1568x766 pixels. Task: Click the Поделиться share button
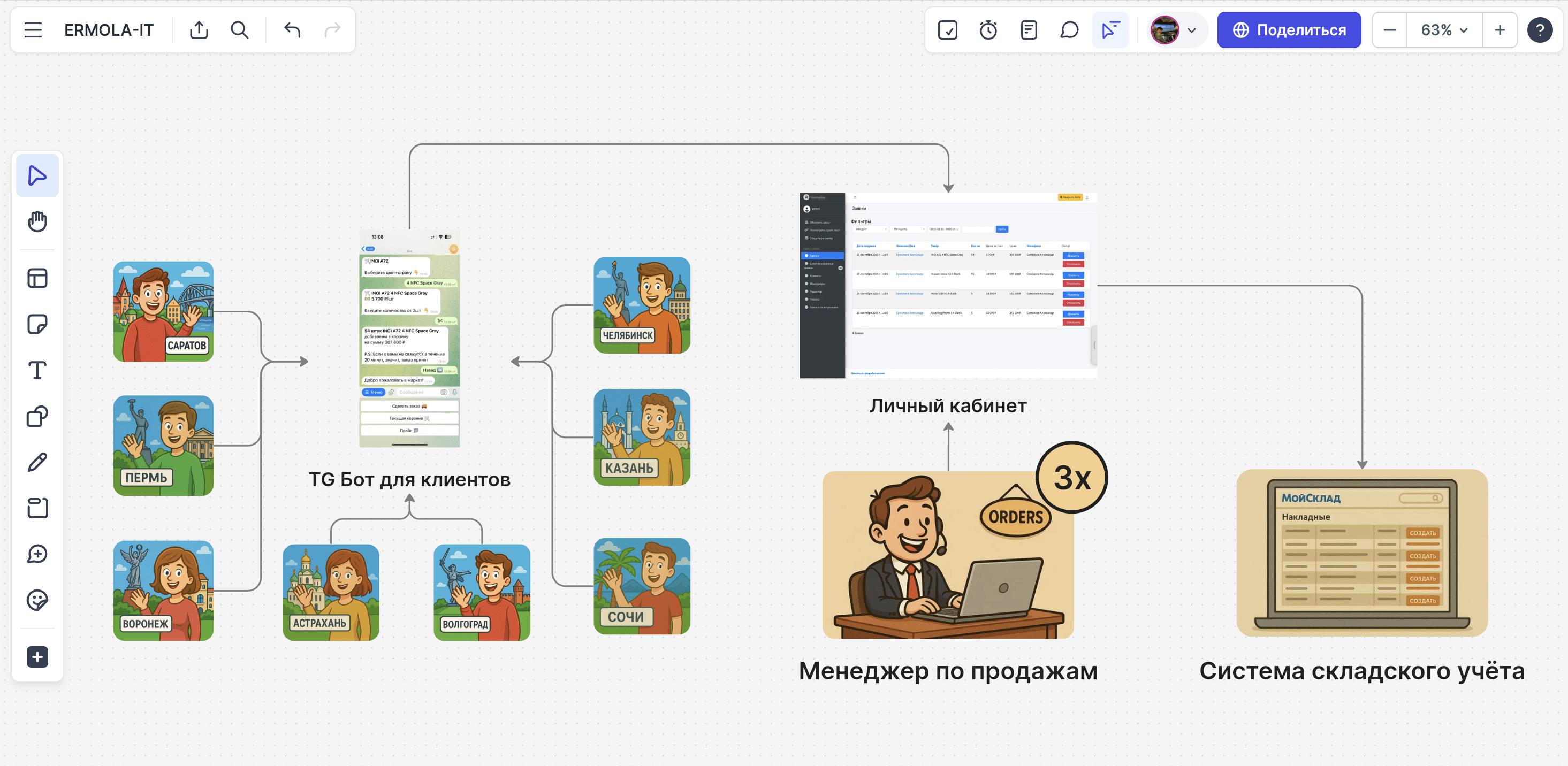point(1289,30)
